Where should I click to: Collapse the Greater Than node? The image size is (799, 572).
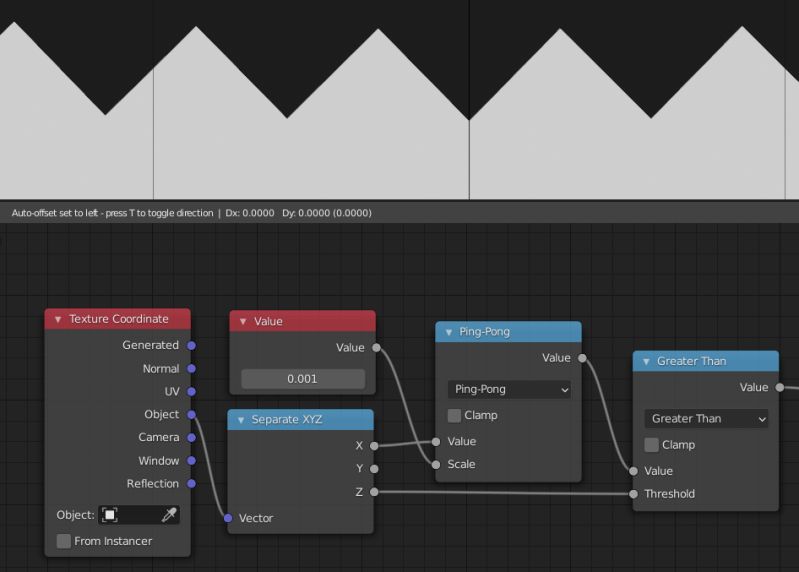[x=646, y=362]
